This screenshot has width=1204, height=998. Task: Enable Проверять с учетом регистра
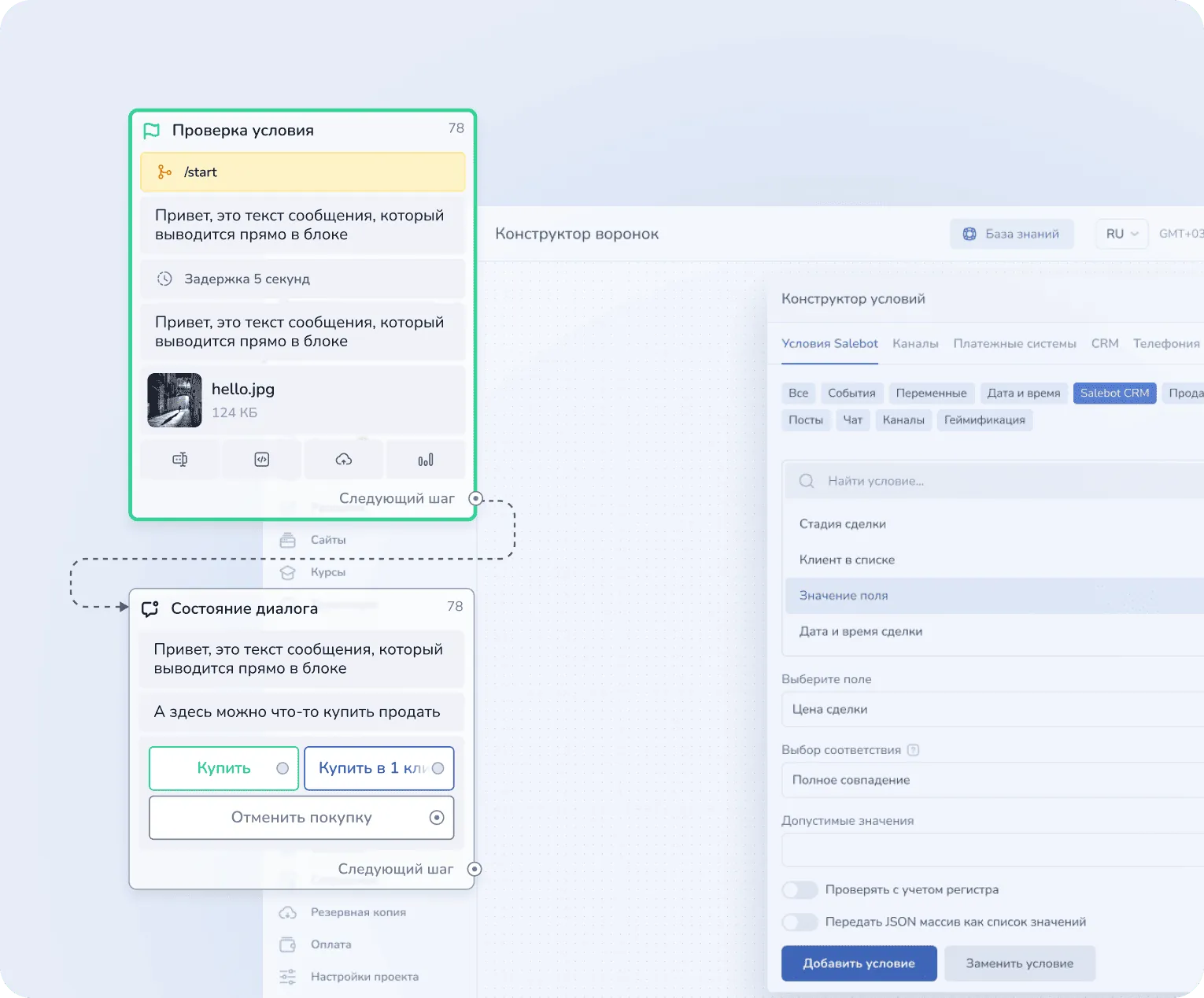coord(800,889)
